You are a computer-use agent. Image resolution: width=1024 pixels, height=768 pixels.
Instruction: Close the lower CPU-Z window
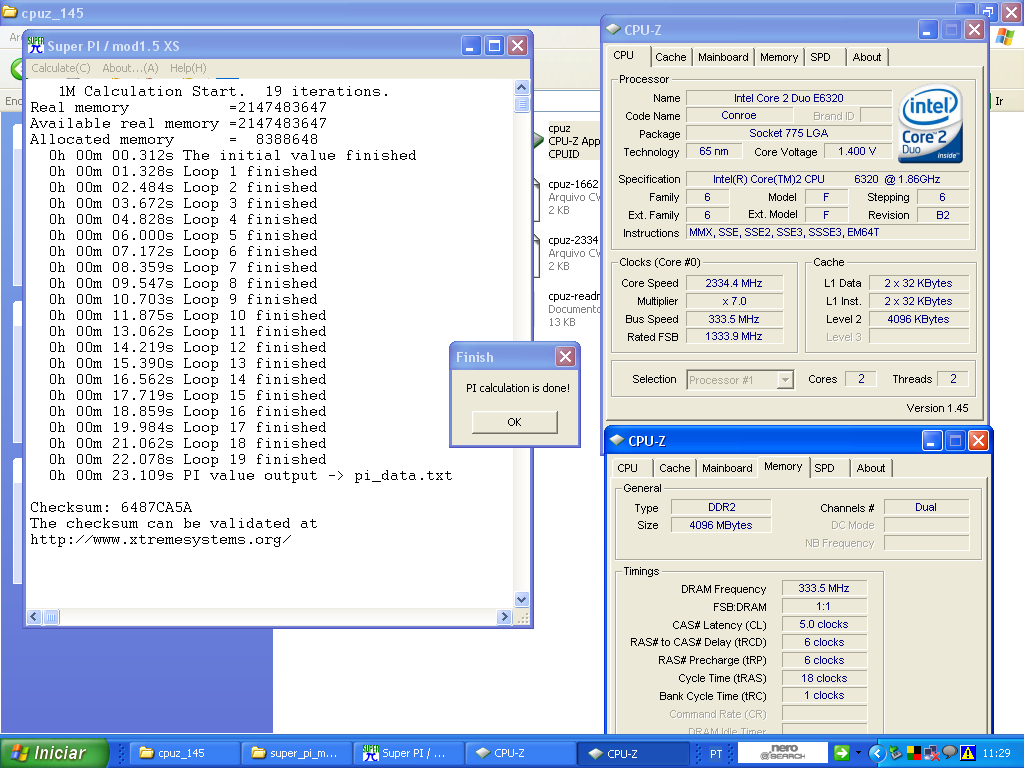978,441
